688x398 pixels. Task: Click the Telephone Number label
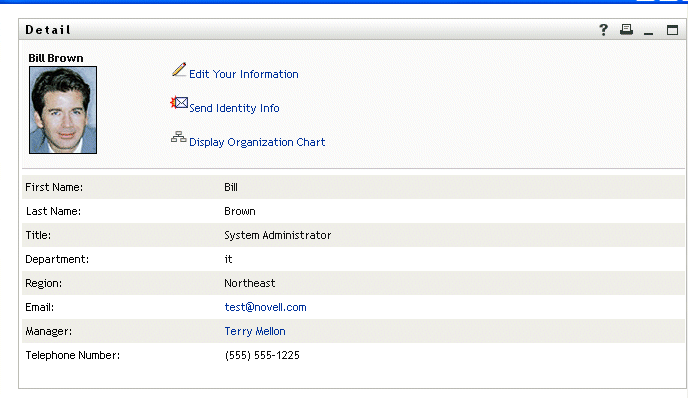72,355
